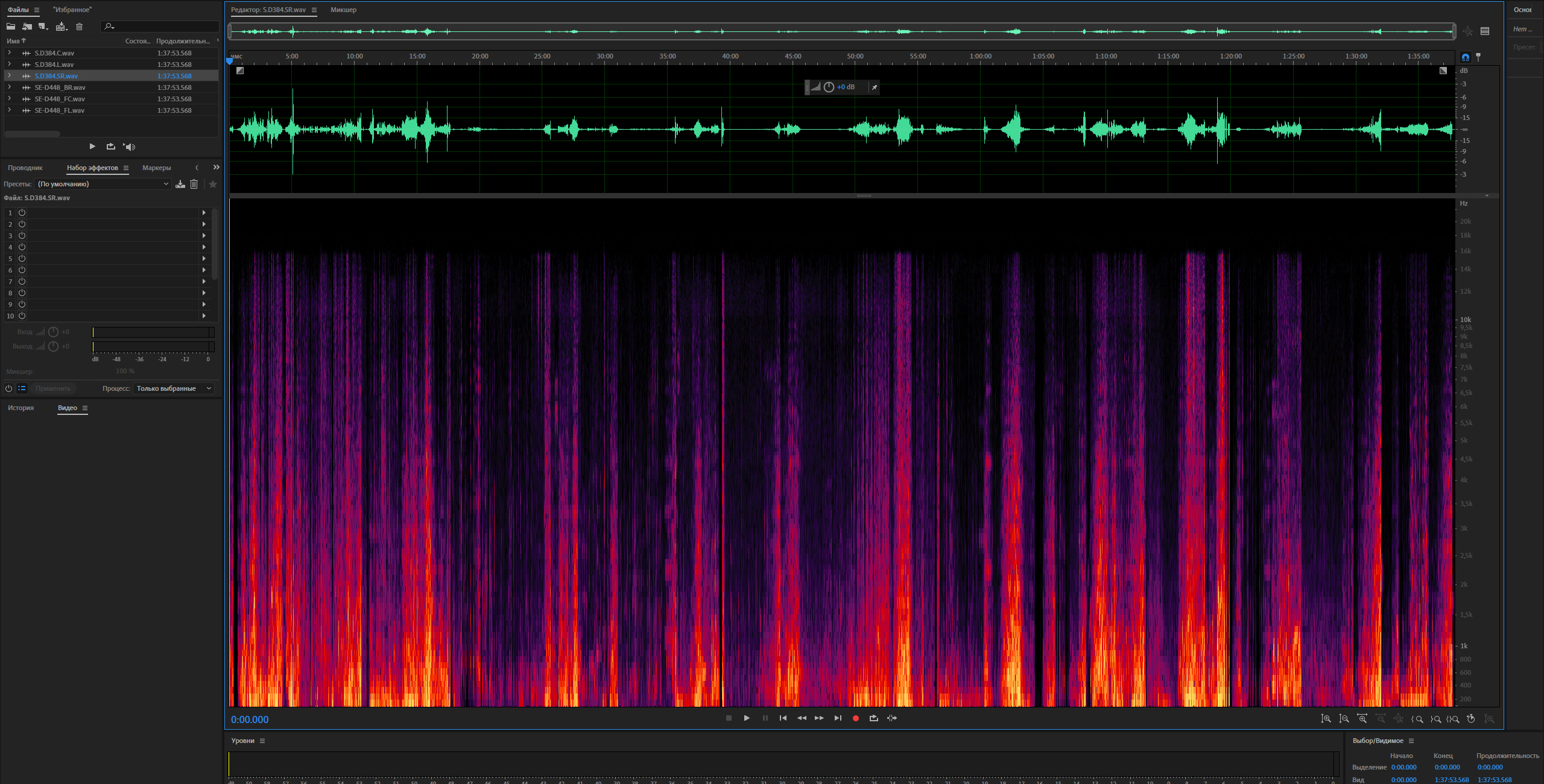
Task: Toggle loop playback icon in transport
Action: point(873,718)
